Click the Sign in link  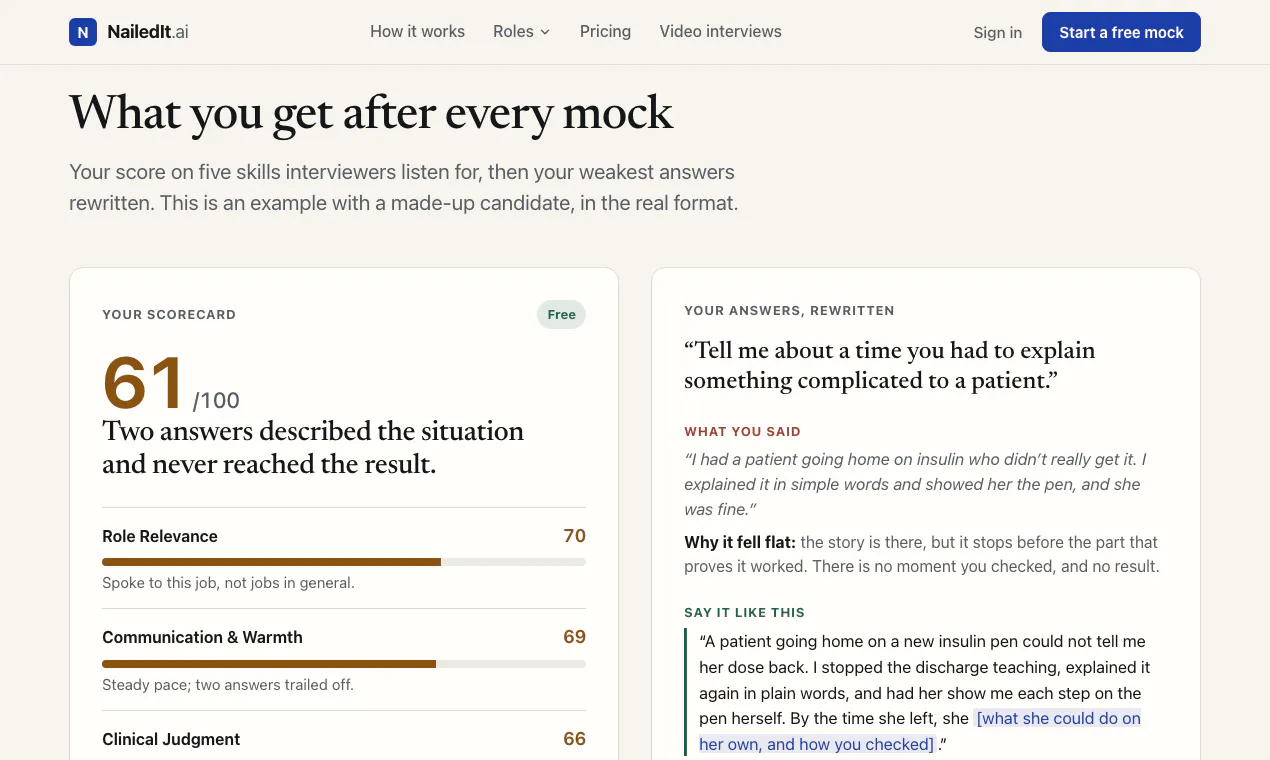(997, 33)
